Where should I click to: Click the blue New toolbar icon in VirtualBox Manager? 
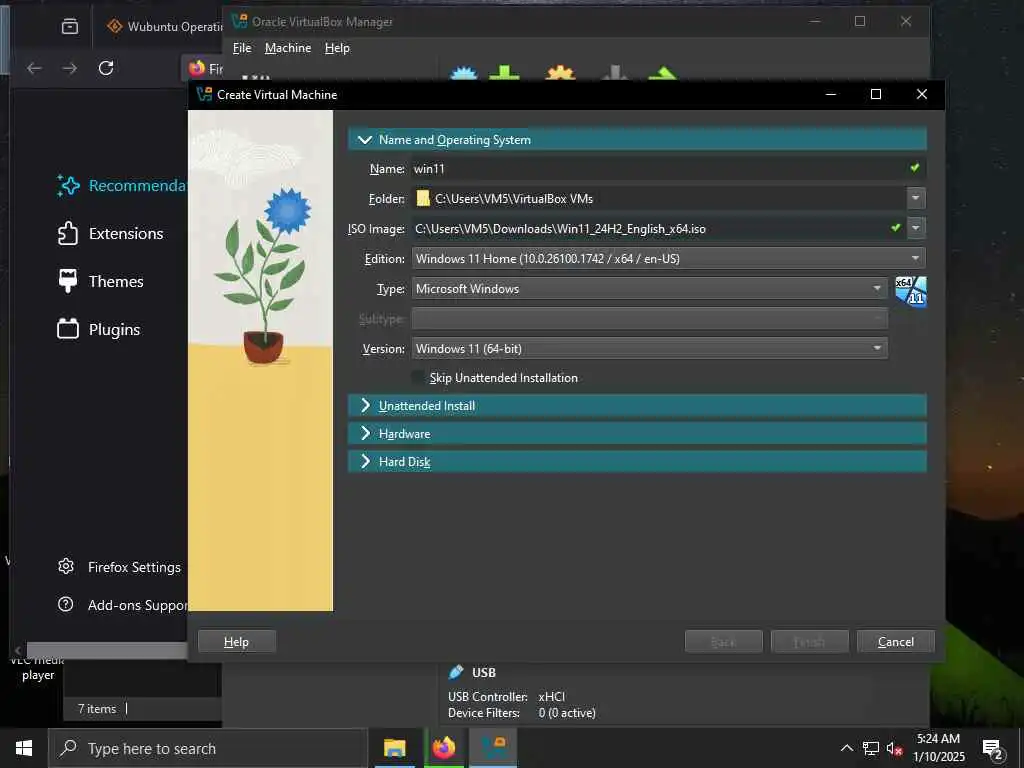point(464,73)
